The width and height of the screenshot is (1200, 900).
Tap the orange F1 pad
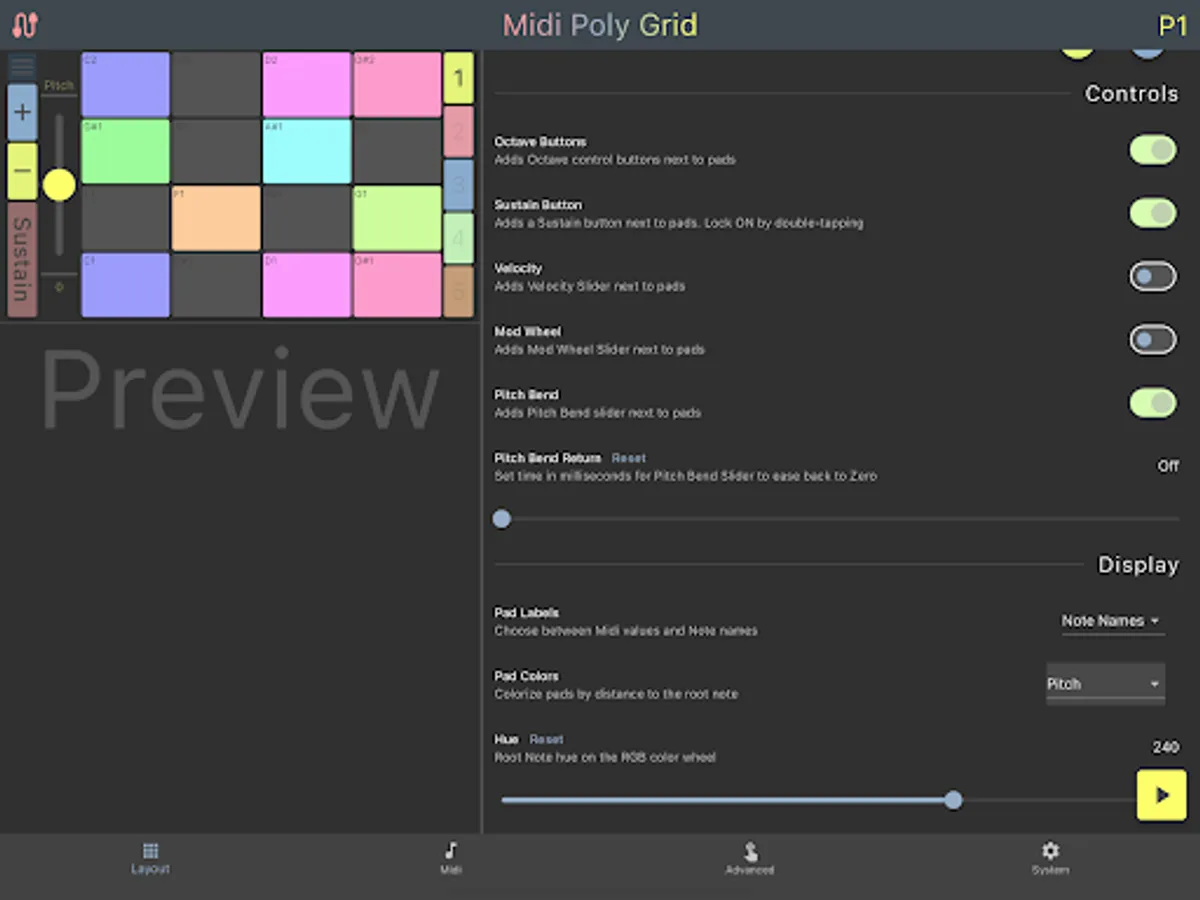point(216,218)
